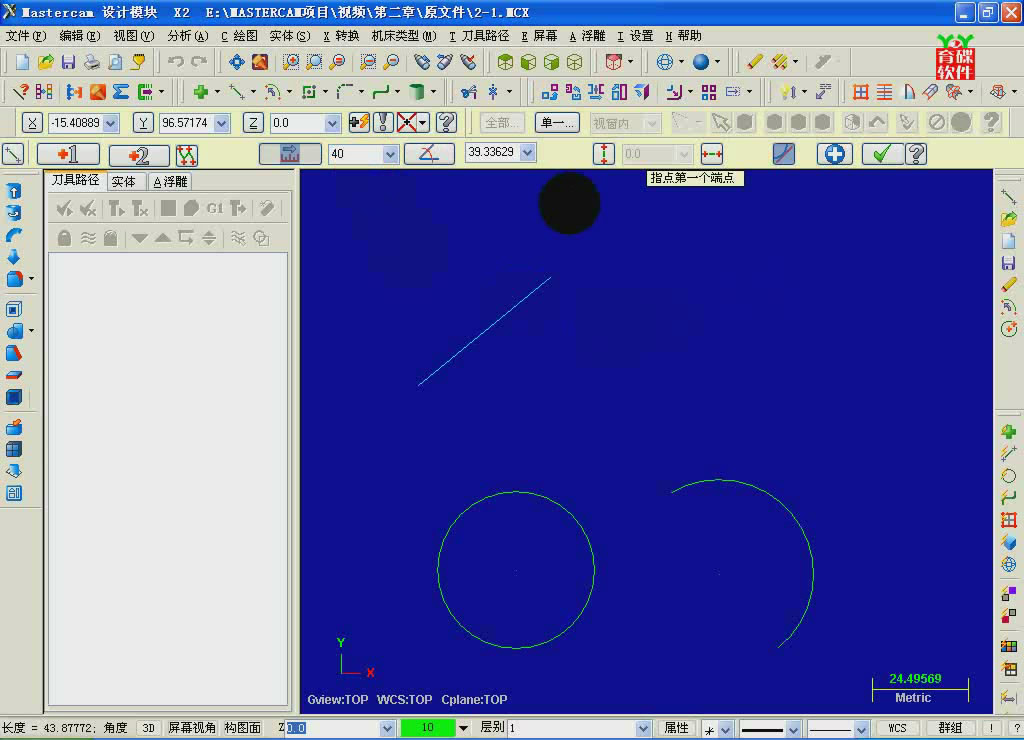Expand the angle value dropdown
1024x740 pixels.
point(528,152)
